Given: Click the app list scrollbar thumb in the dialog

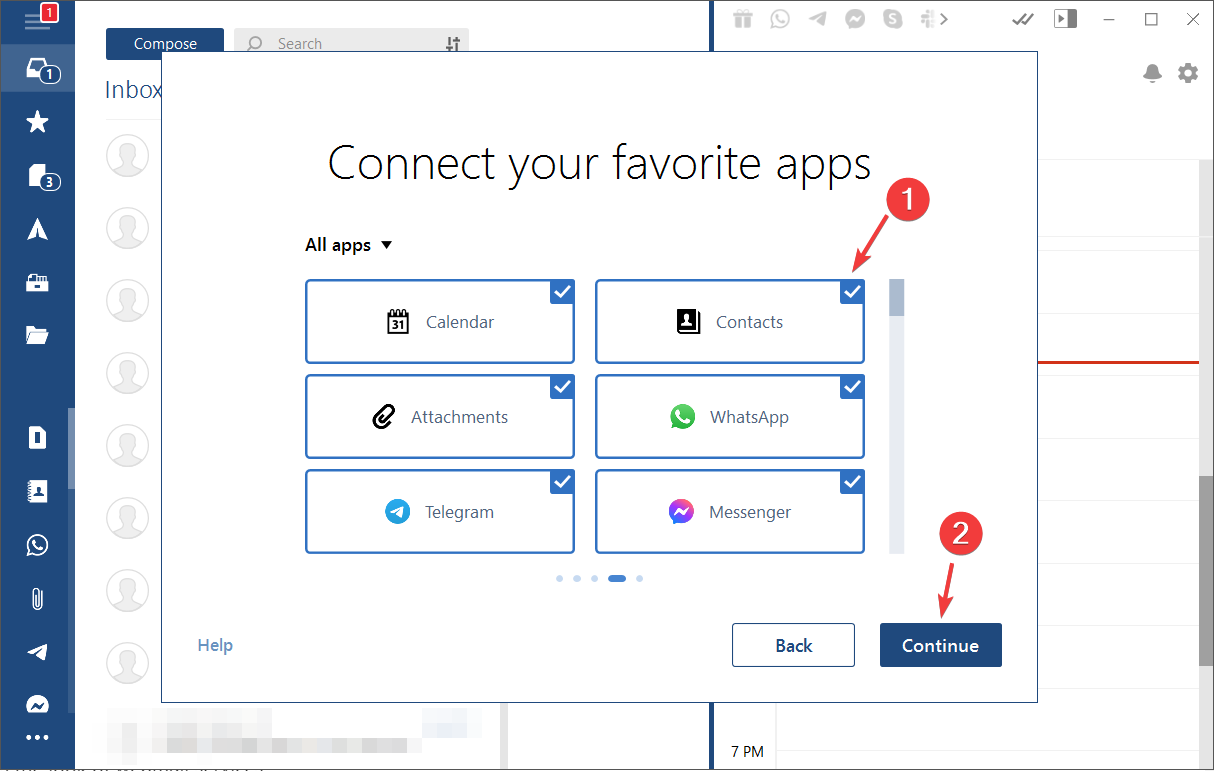Looking at the screenshot, I should tap(897, 298).
